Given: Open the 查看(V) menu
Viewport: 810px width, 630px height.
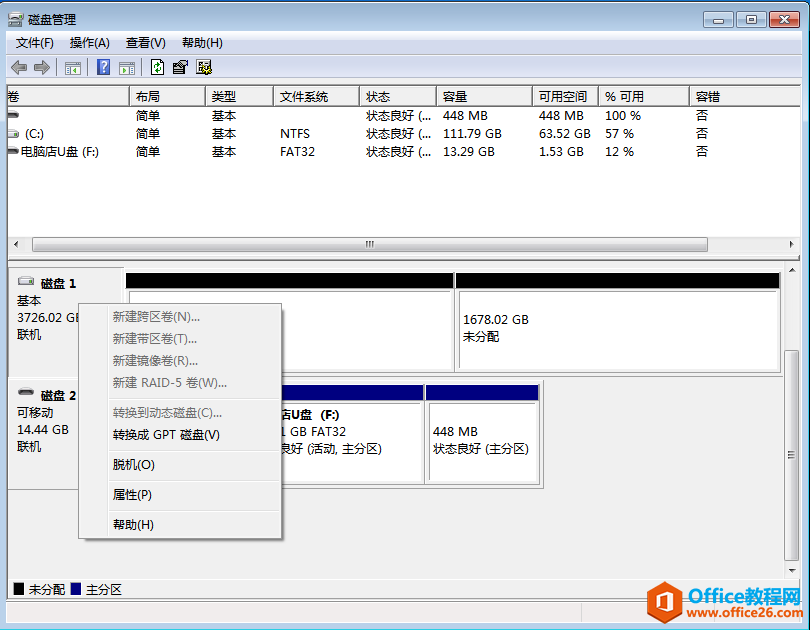Looking at the screenshot, I should point(146,43).
